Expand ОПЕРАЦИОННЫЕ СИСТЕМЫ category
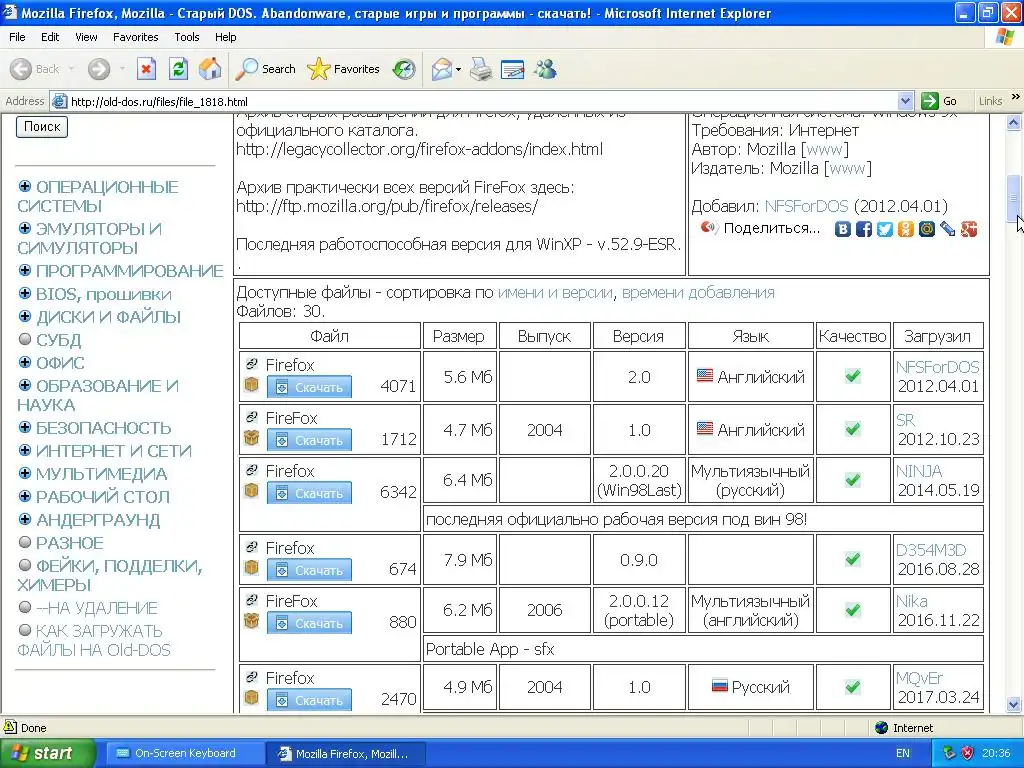 (25, 186)
